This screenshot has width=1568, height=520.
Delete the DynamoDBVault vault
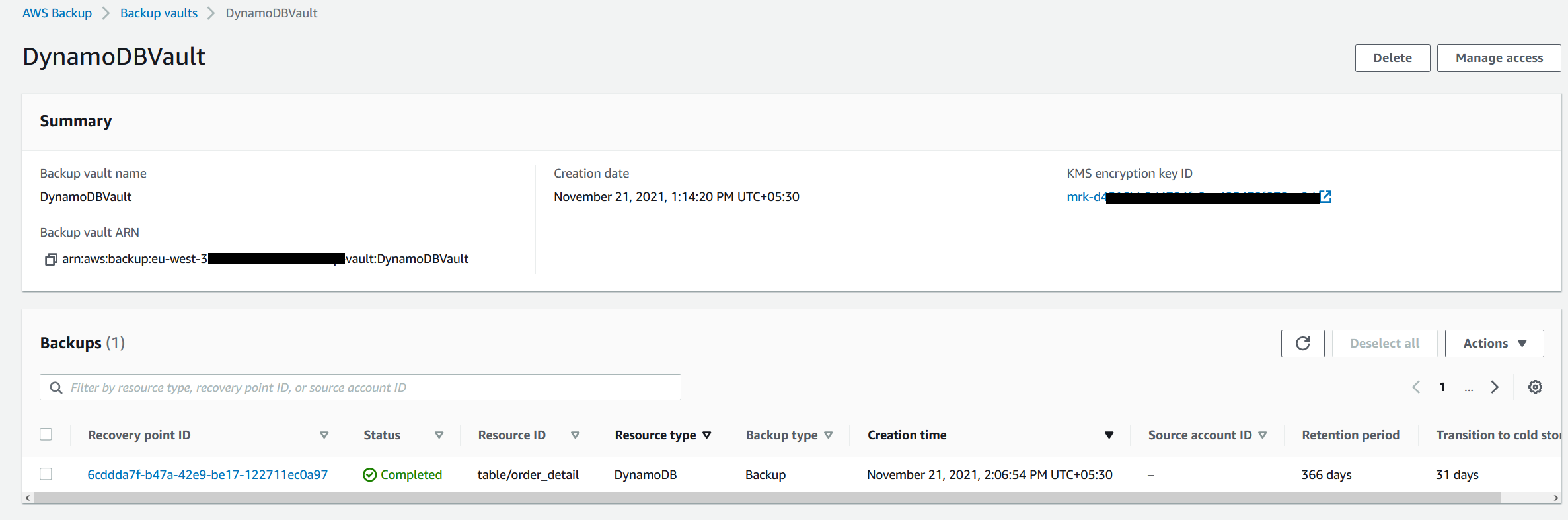pos(1392,58)
